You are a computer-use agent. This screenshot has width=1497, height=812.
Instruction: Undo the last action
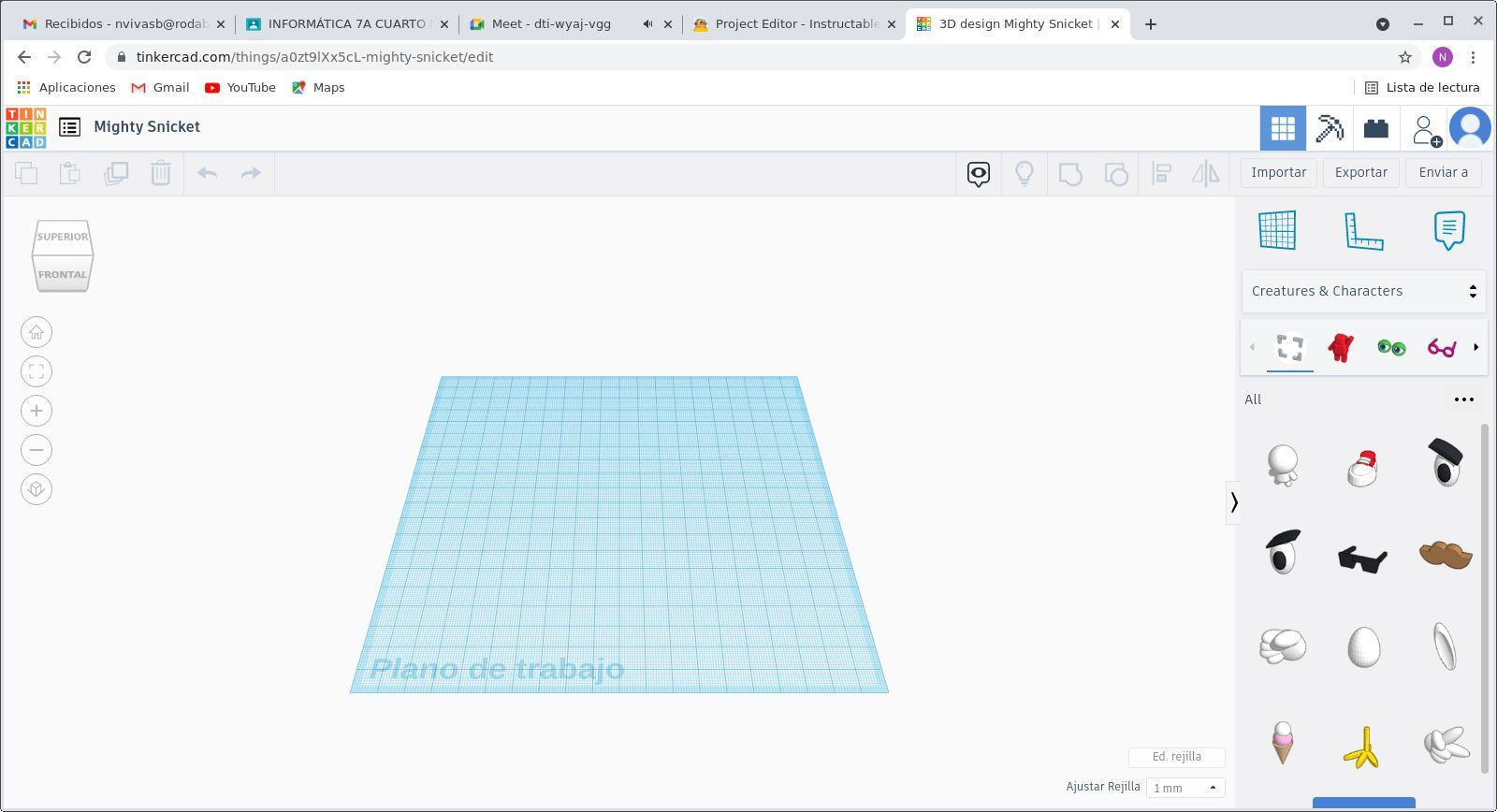(x=207, y=173)
